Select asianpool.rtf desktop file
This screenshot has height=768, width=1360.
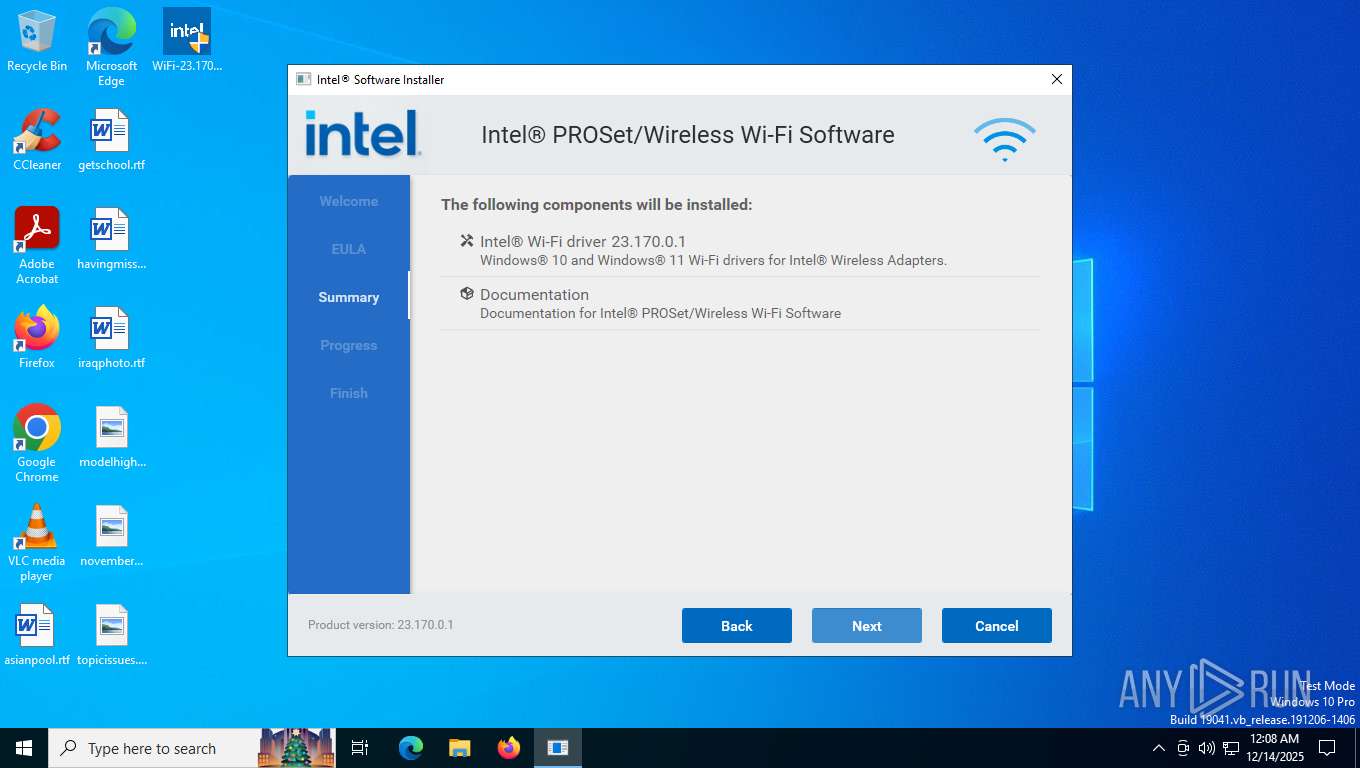click(x=37, y=635)
